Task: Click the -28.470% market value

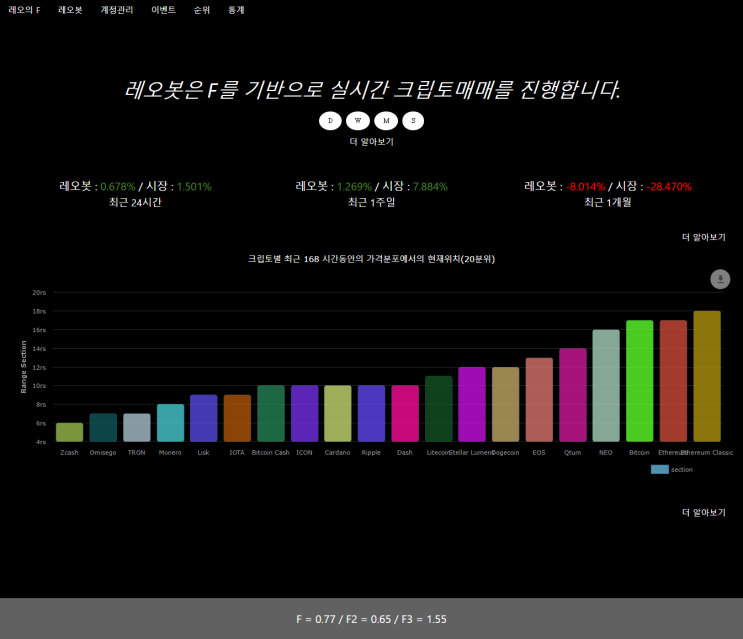Action: click(x=669, y=187)
